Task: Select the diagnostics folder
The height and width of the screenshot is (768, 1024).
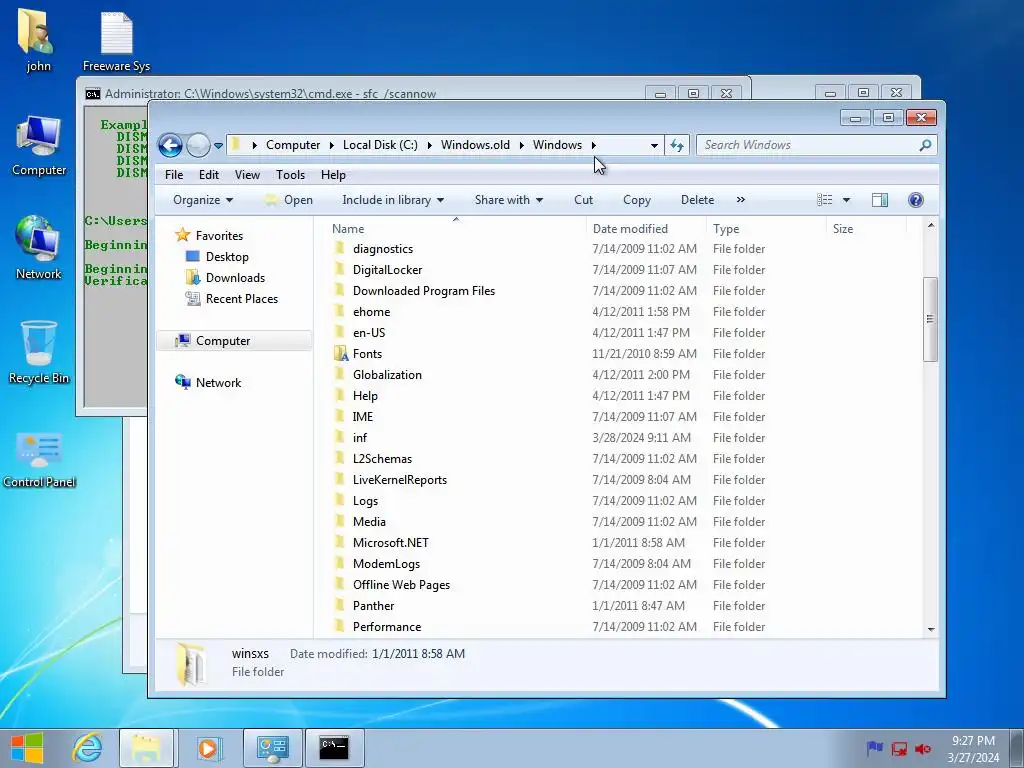Action: point(383,249)
